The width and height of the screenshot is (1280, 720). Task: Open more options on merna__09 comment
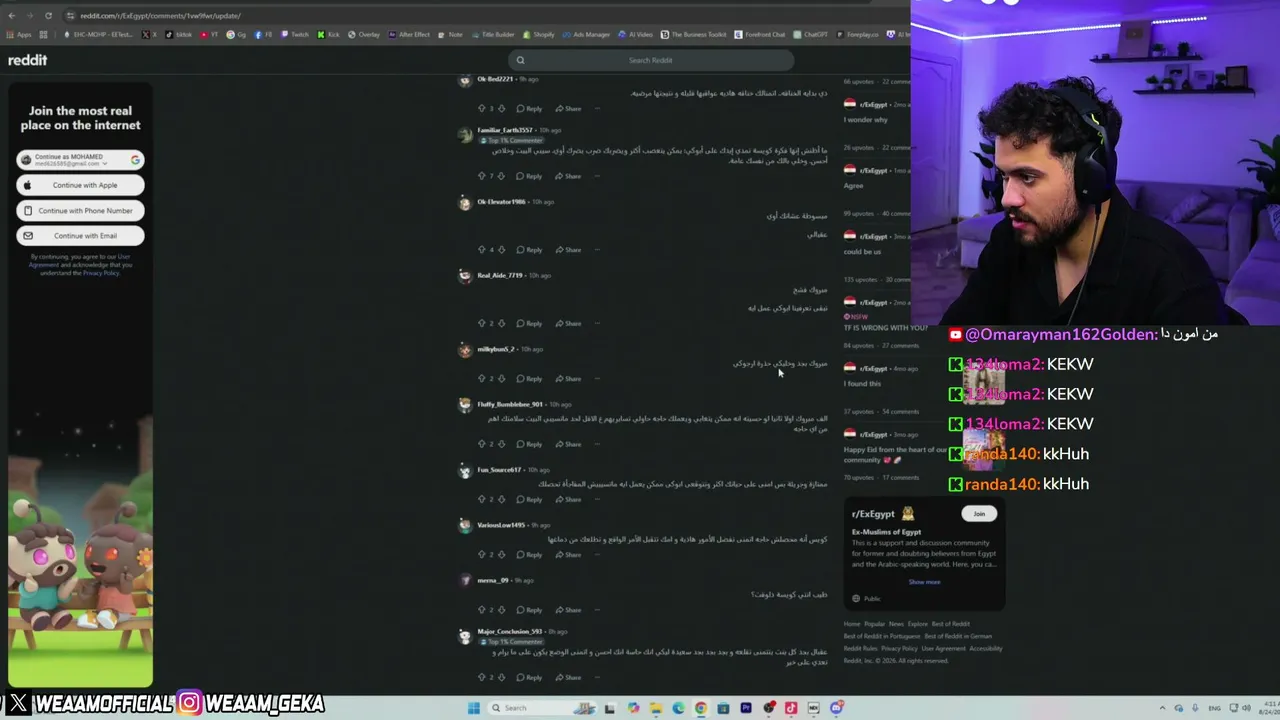[x=598, y=610]
